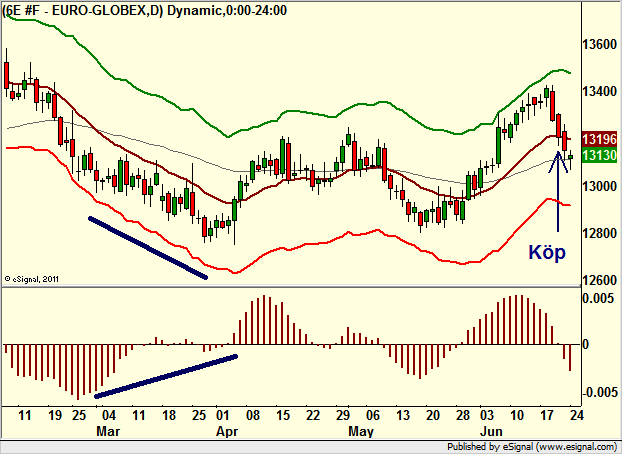
Task: Click the -0.005 indicator axis value
Action: click(600, 392)
